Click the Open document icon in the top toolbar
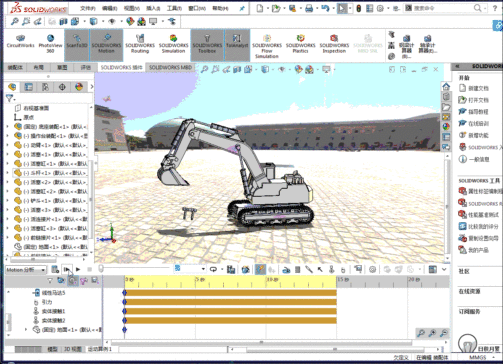The width and height of the screenshot is (503, 364). tap(276, 8)
